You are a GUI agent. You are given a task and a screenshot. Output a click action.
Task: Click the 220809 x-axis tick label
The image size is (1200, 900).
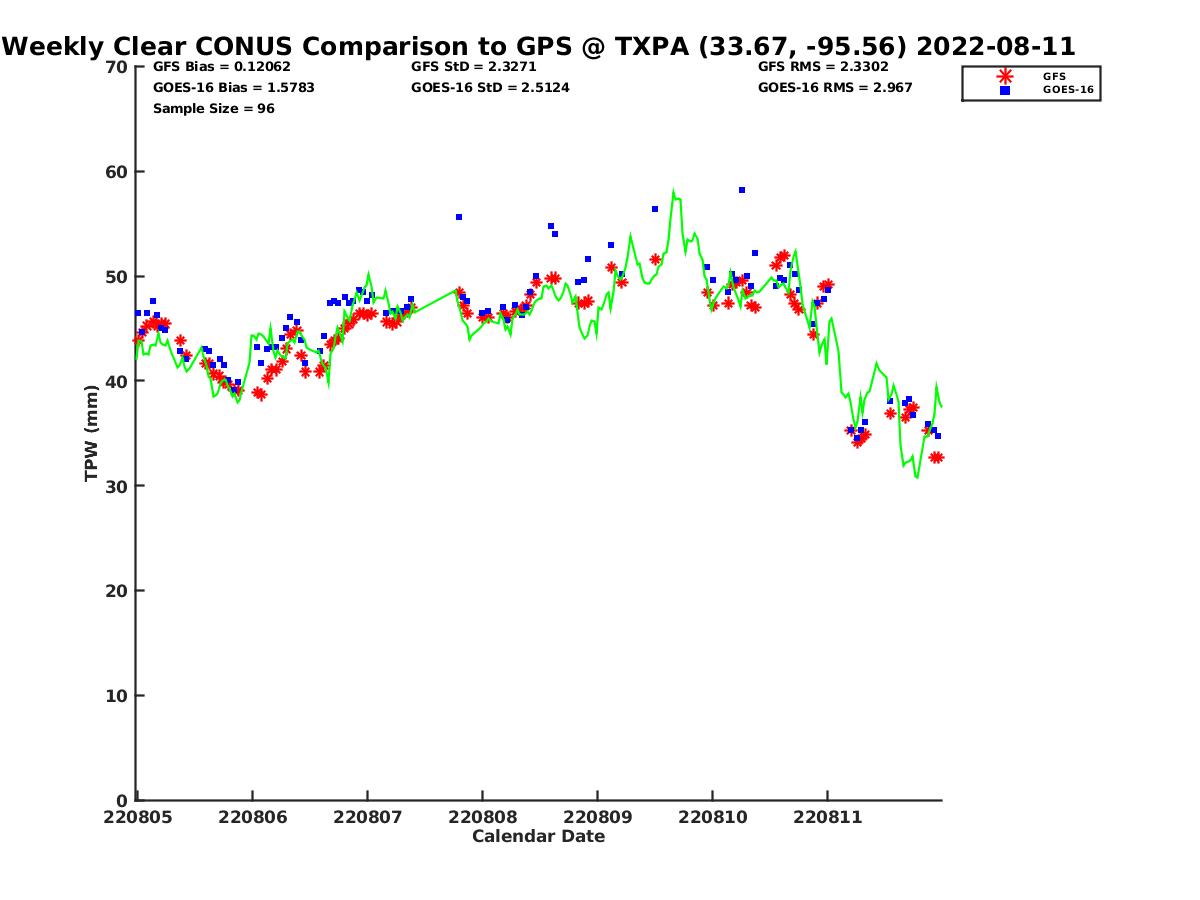click(x=597, y=817)
